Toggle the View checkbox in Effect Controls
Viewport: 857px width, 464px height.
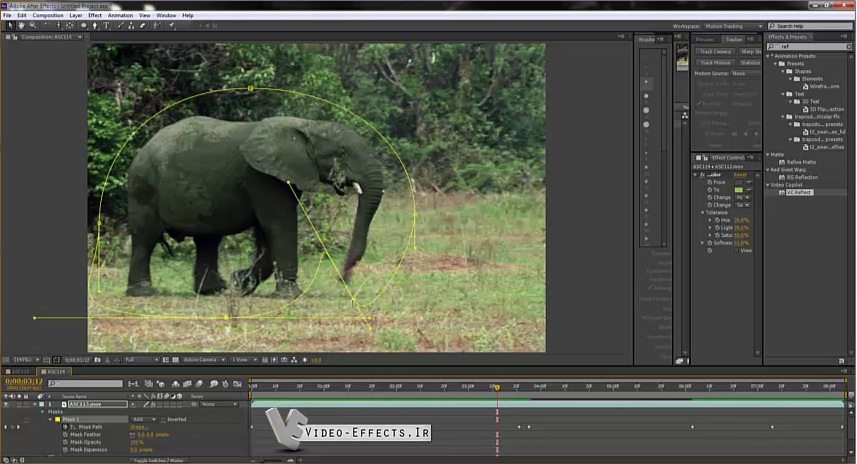(736, 250)
